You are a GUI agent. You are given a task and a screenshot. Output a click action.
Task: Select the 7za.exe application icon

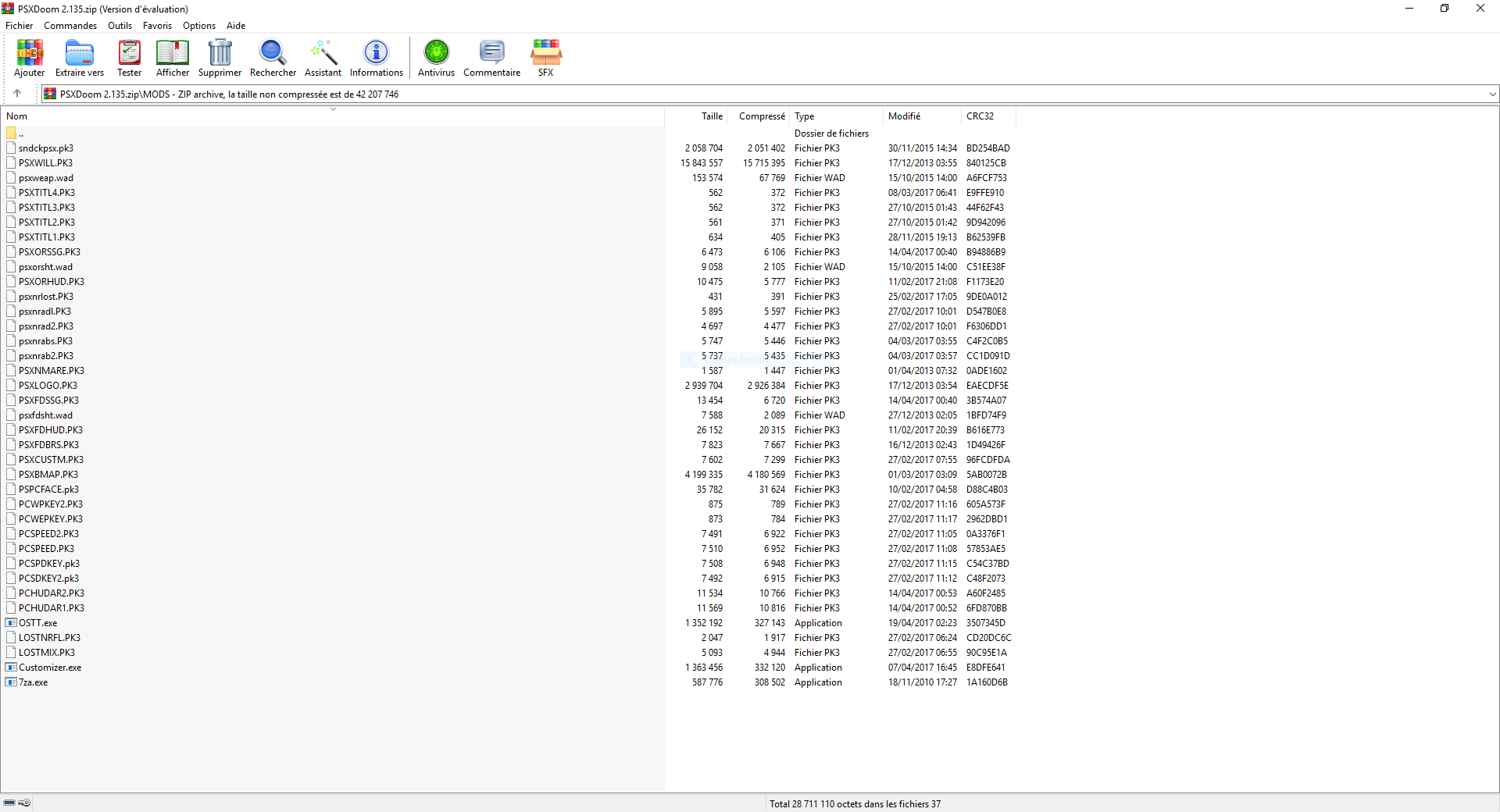[x=11, y=682]
